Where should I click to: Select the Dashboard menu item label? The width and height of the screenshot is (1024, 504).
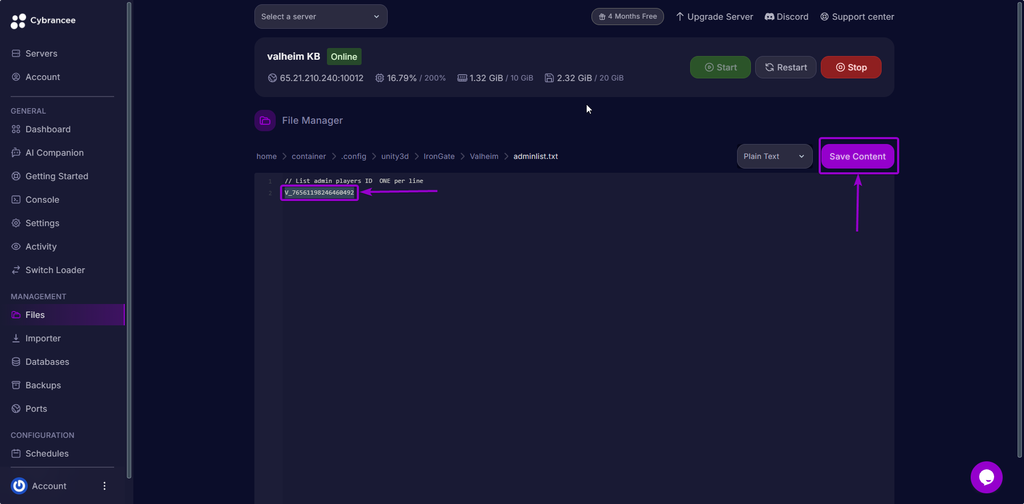[48, 129]
